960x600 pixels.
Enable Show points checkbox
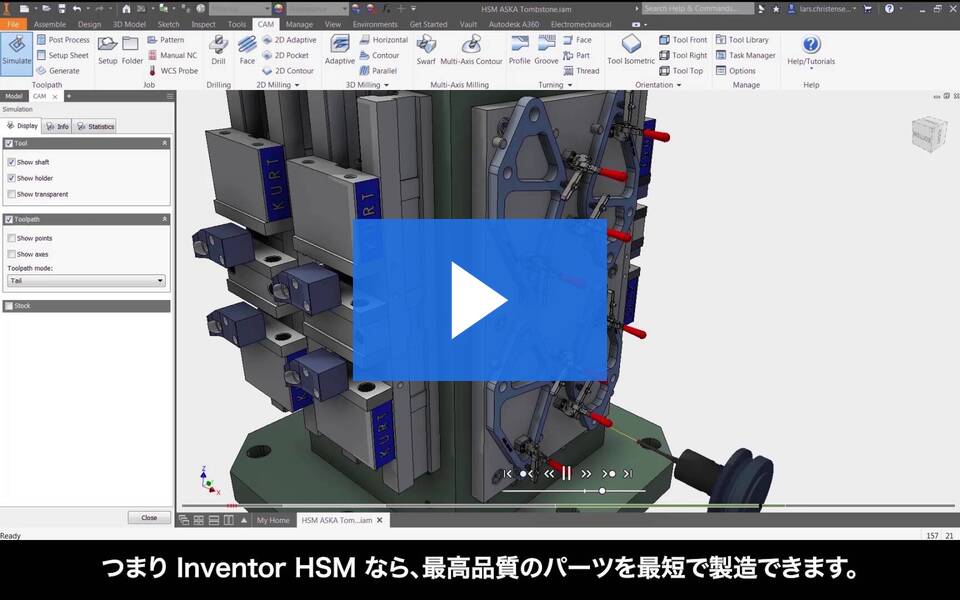(12, 238)
